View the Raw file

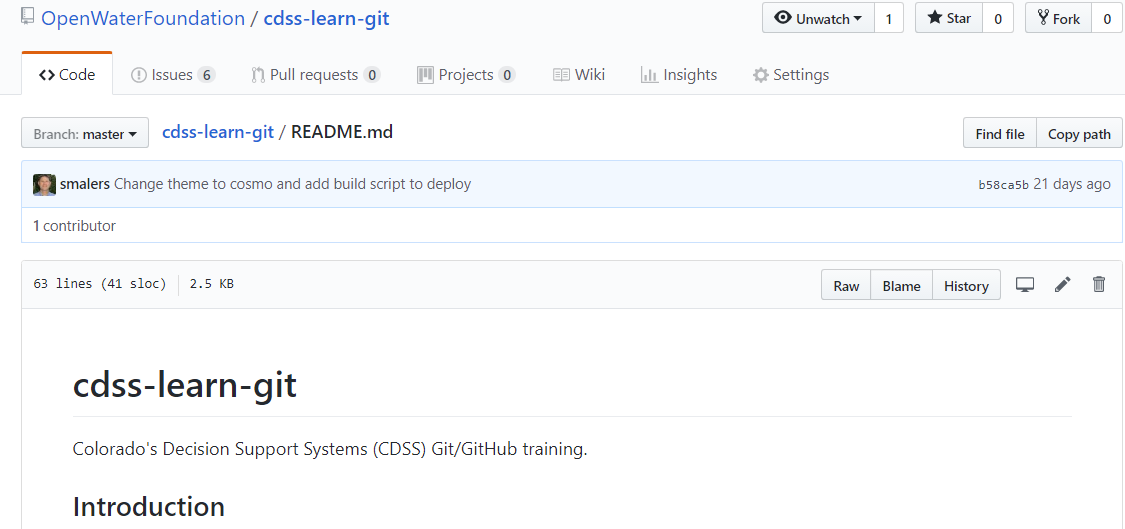click(846, 286)
